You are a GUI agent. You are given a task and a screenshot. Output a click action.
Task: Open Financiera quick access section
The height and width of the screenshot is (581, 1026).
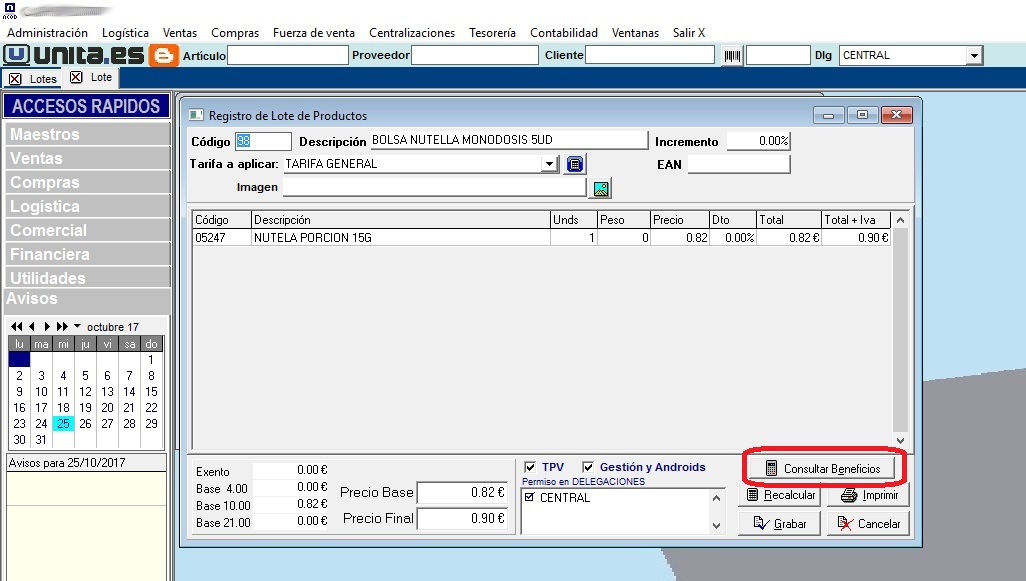click(x=88, y=255)
